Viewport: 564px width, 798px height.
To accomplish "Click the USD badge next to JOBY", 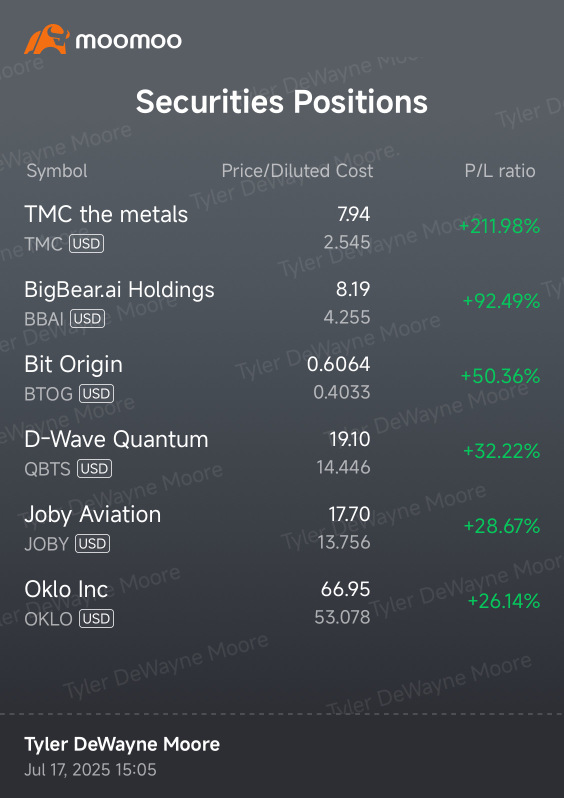I will click(x=93, y=544).
